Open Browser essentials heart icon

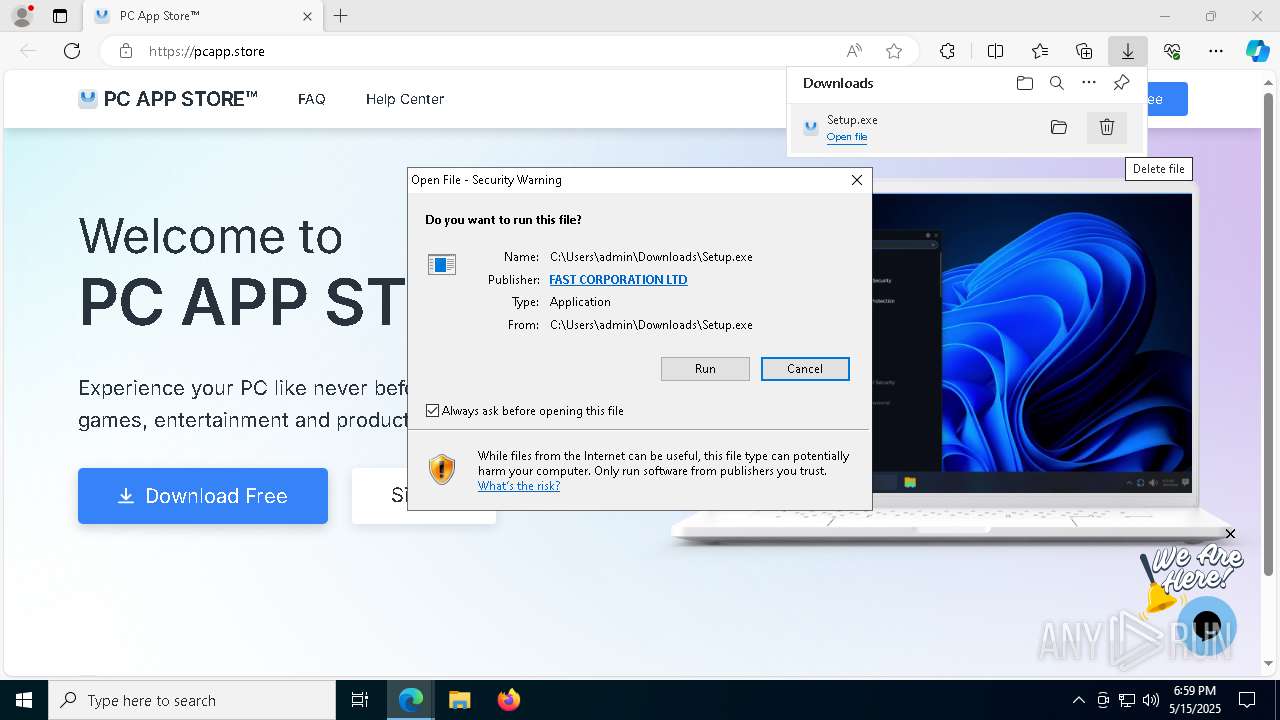(x=1172, y=51)
